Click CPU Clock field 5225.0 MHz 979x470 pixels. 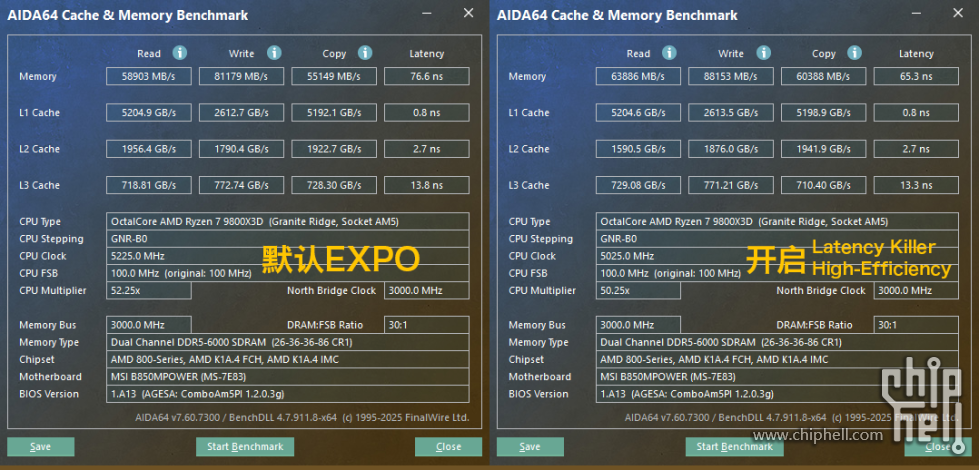click(288, 256)
